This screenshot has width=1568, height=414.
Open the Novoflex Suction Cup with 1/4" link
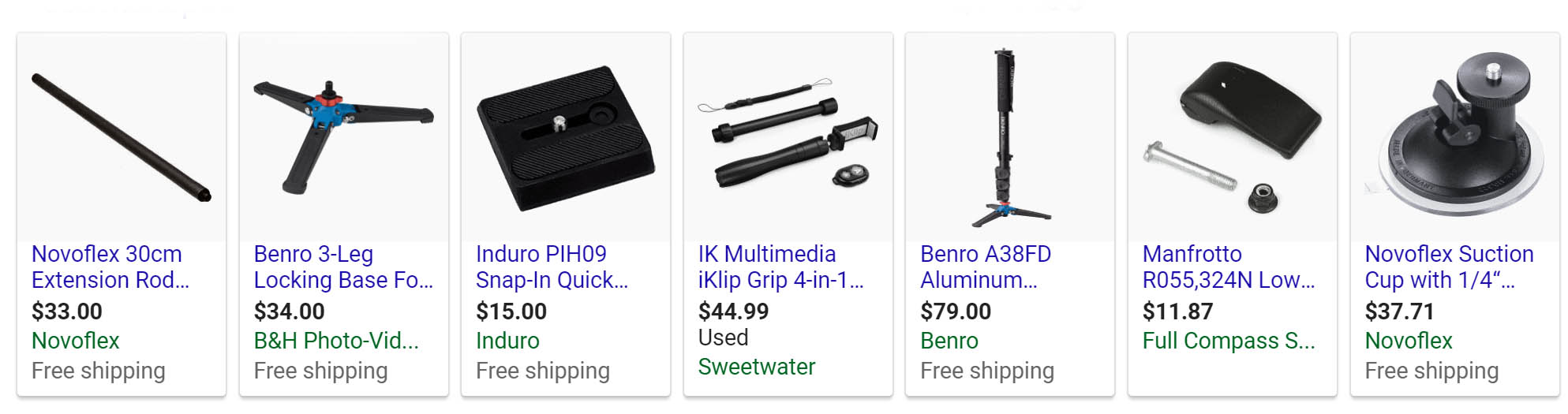coord(1450,267)
